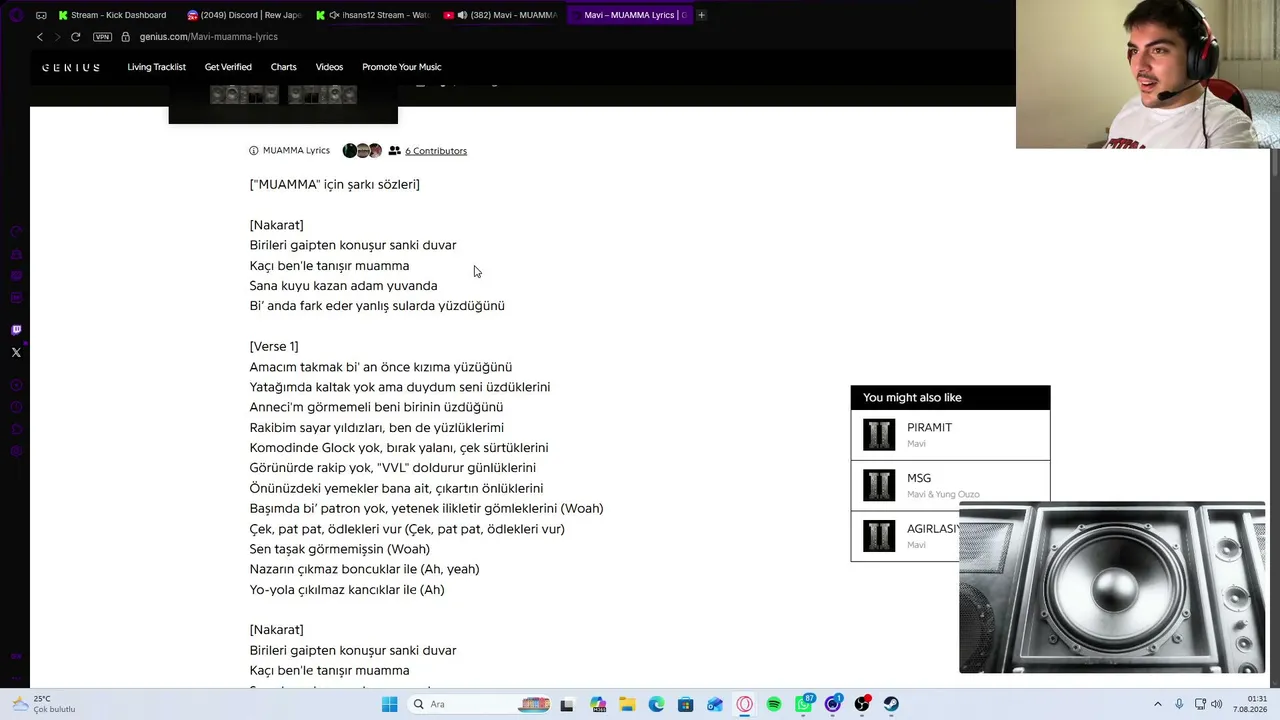Open Get Verified in the Genius menu
Image resolution: width=1280 pixels, height=720 pixels.
(228, 67)
